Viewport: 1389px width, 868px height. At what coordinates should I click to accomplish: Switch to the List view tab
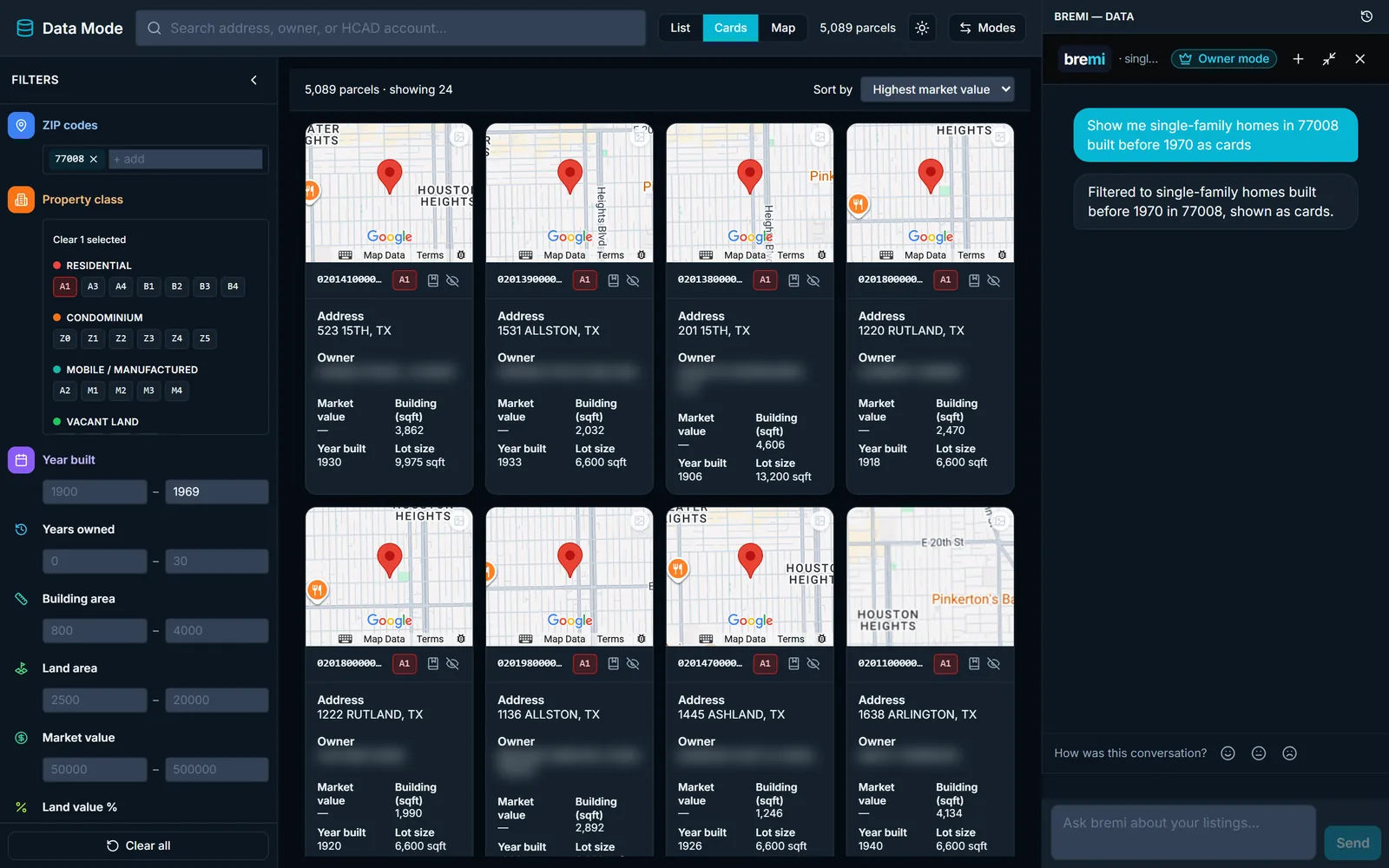(681, 28)
